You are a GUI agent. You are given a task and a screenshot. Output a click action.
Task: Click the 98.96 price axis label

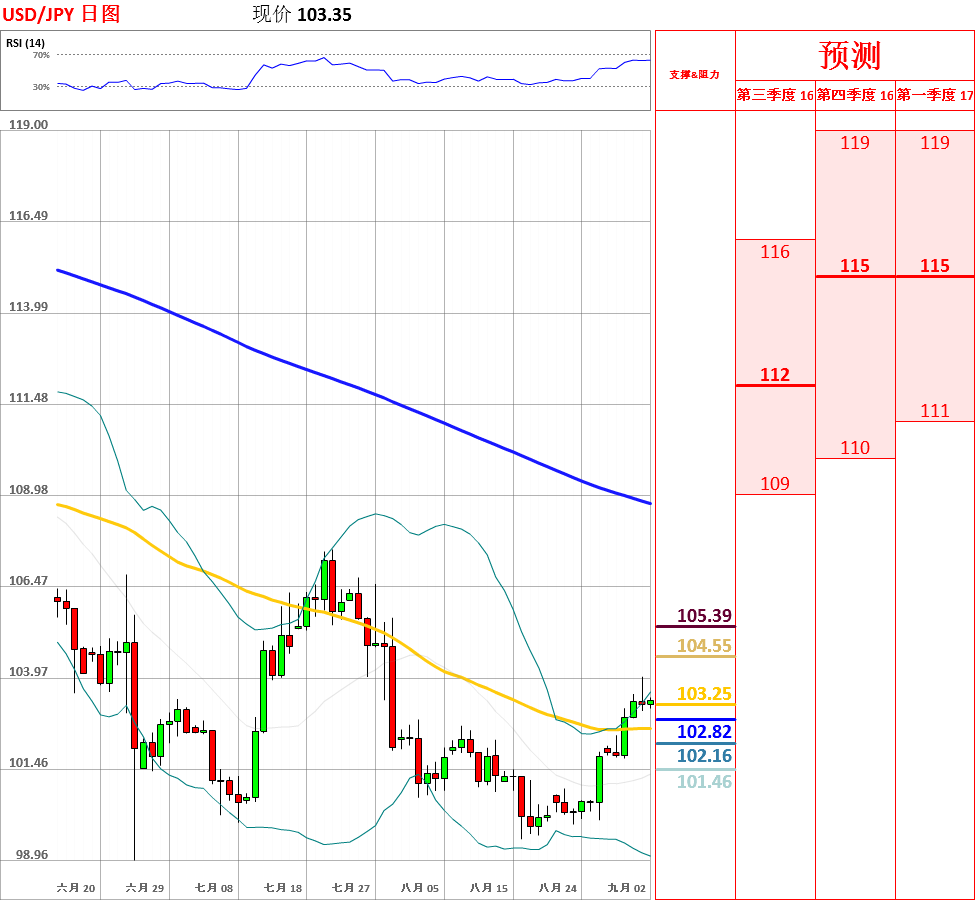coord(32,855)
